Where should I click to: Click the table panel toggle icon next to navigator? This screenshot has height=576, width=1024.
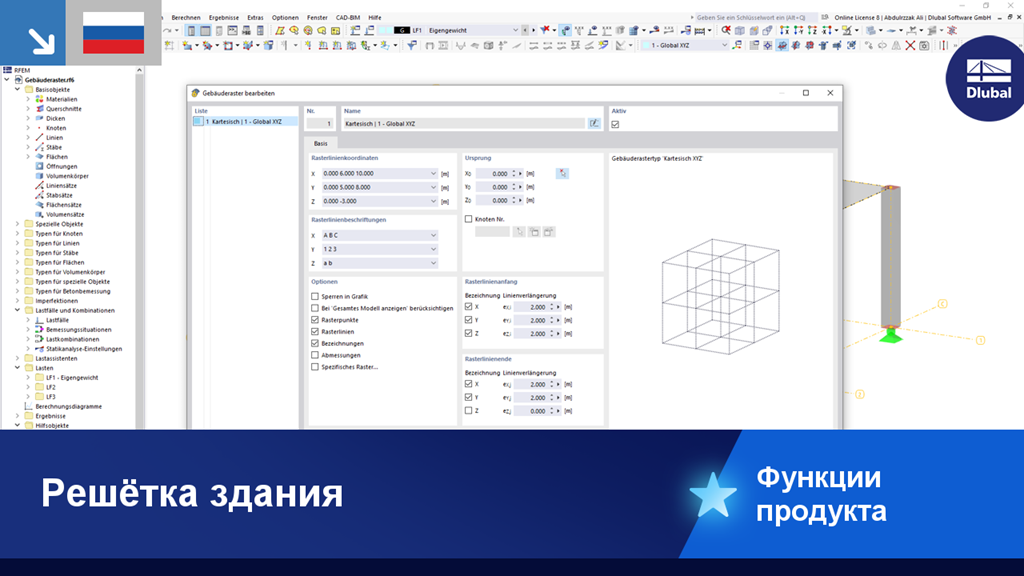205,30
